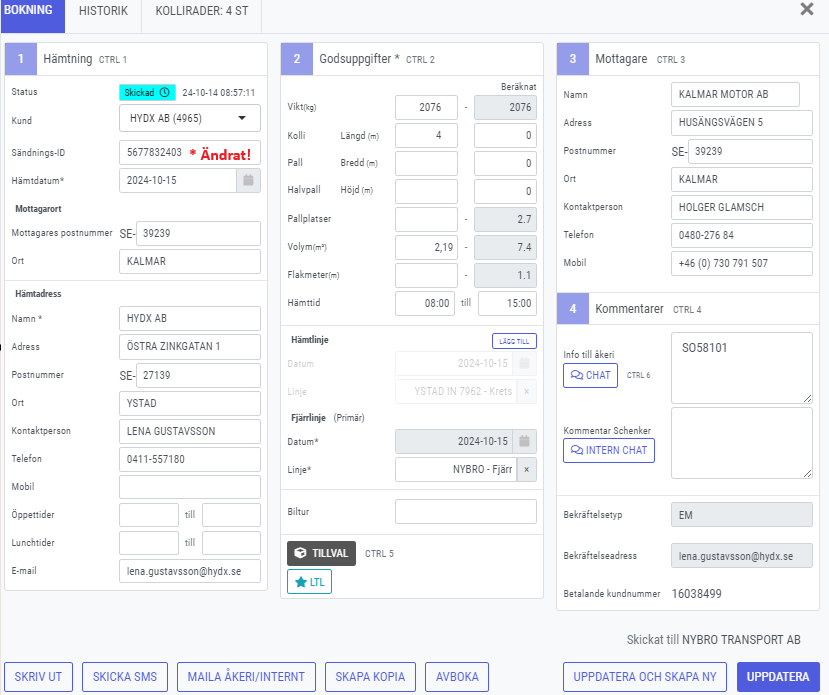Expand the Kund dropdown HYDX AB
Screen dimensions: 829x695
[189, 118]
